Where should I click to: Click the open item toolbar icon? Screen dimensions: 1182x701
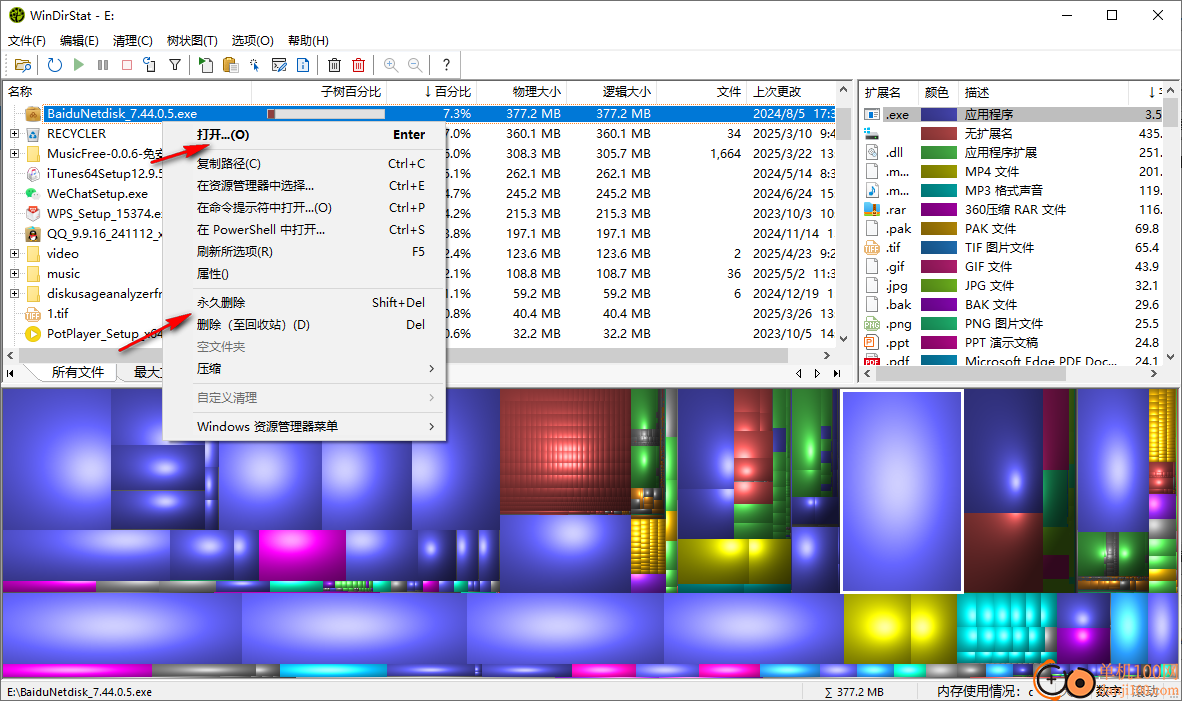[x=205, y=65]
